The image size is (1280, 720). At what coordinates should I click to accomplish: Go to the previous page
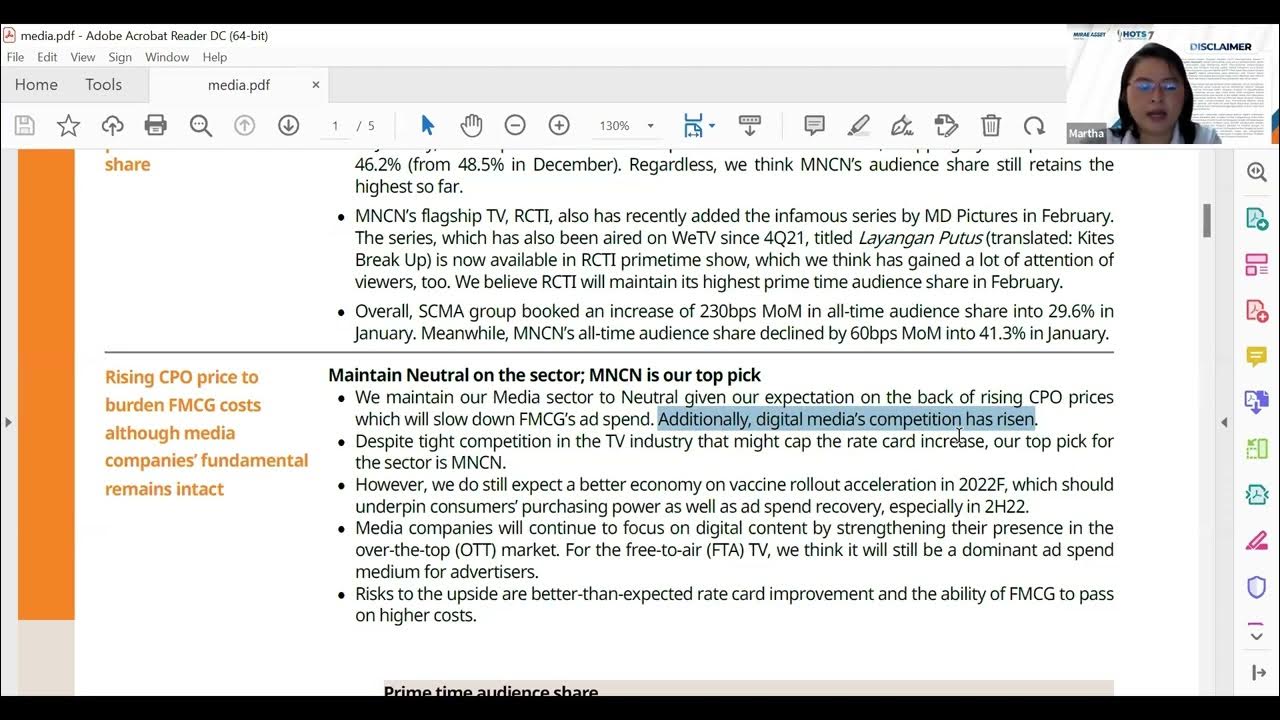point(244,125)
